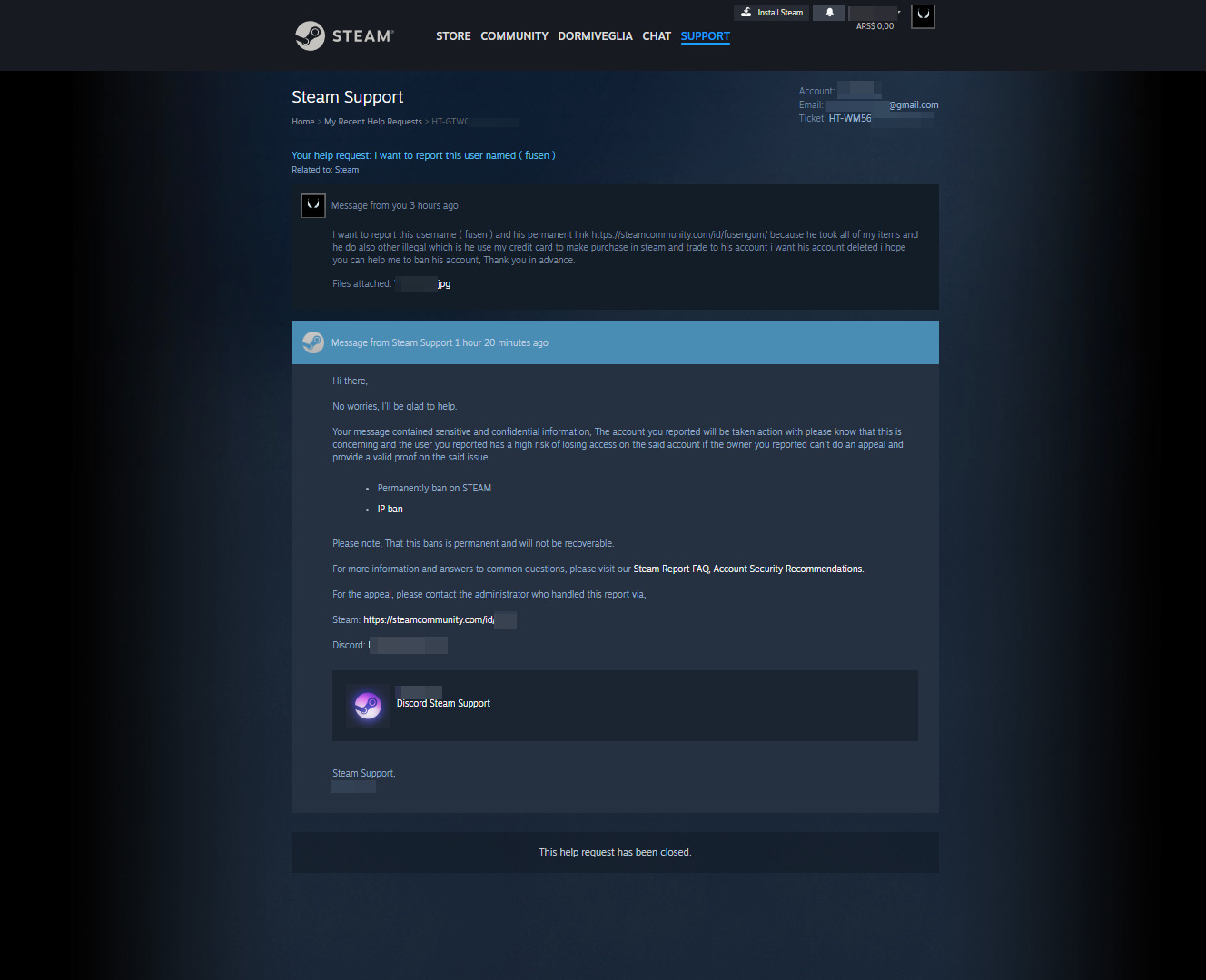Screen dimensions: 1206x980
Task: Click the Install Steam button
Action: click(x=772, y=13)
